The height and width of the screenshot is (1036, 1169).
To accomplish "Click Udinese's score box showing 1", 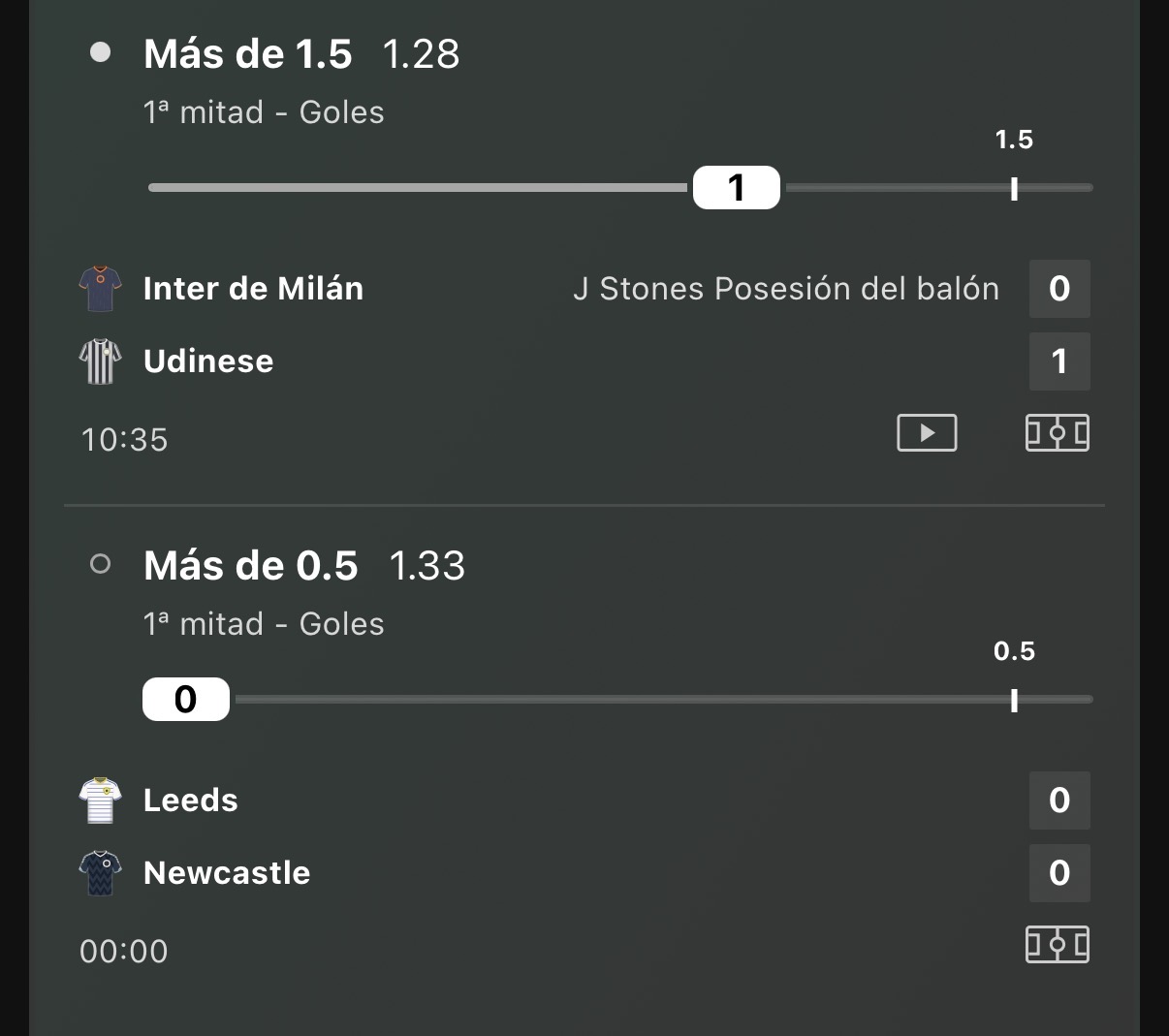I will click(1059, 361).
